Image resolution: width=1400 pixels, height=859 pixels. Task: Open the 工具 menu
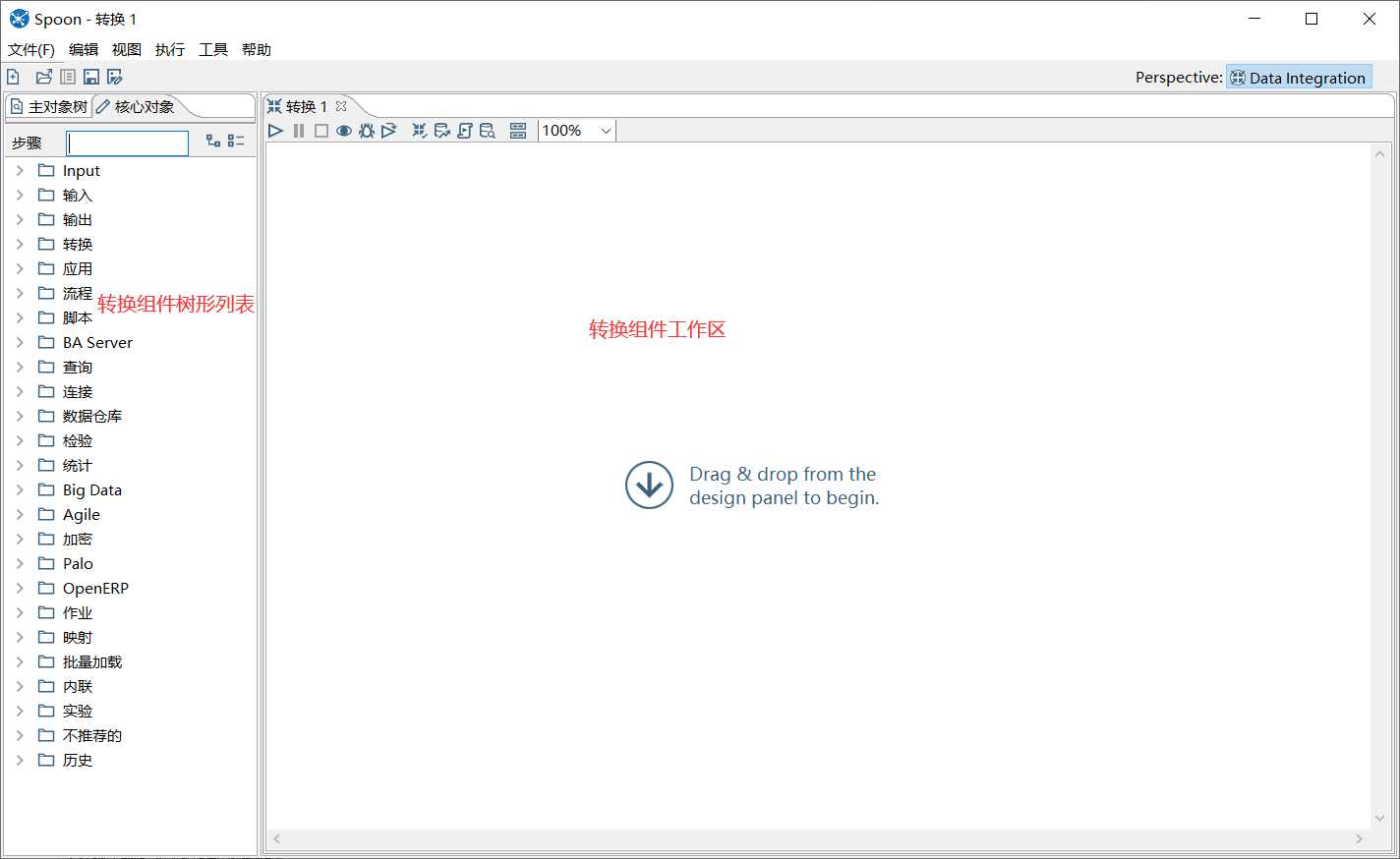tap(213, 49)
